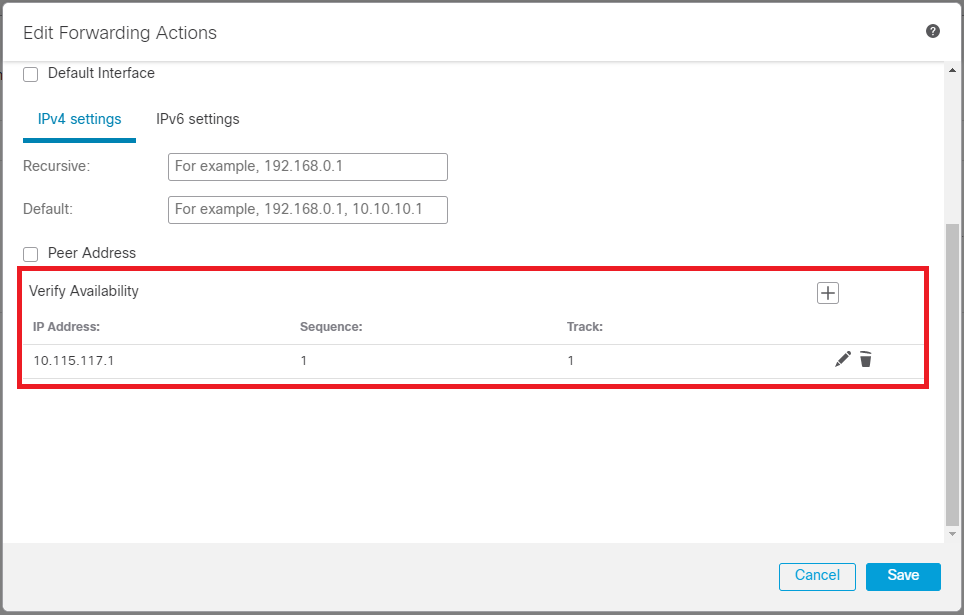Image resolution: width=964 pixels, height=615 pixels.
Task: Click the Track column header
Action: point(585,327)
